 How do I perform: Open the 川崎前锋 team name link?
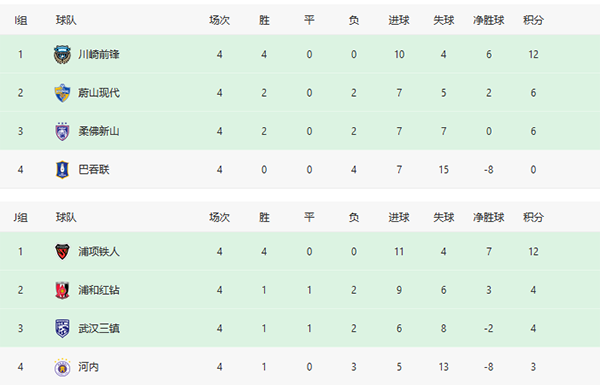click(x=99, y=54)
